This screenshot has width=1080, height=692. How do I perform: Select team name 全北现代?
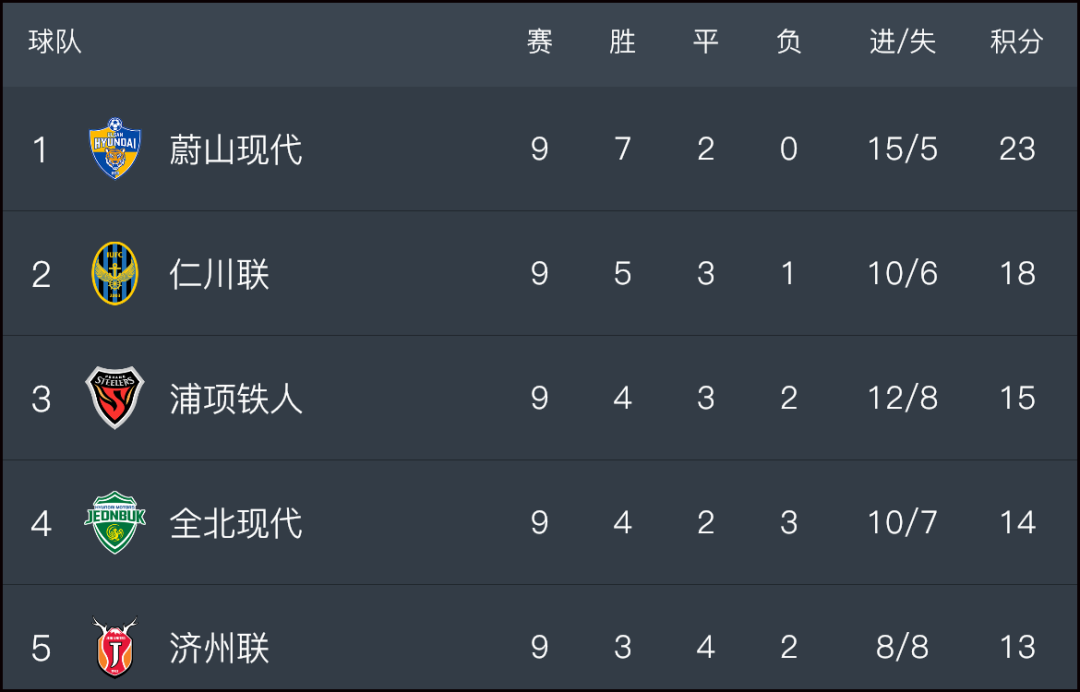(x=236, y=523)
